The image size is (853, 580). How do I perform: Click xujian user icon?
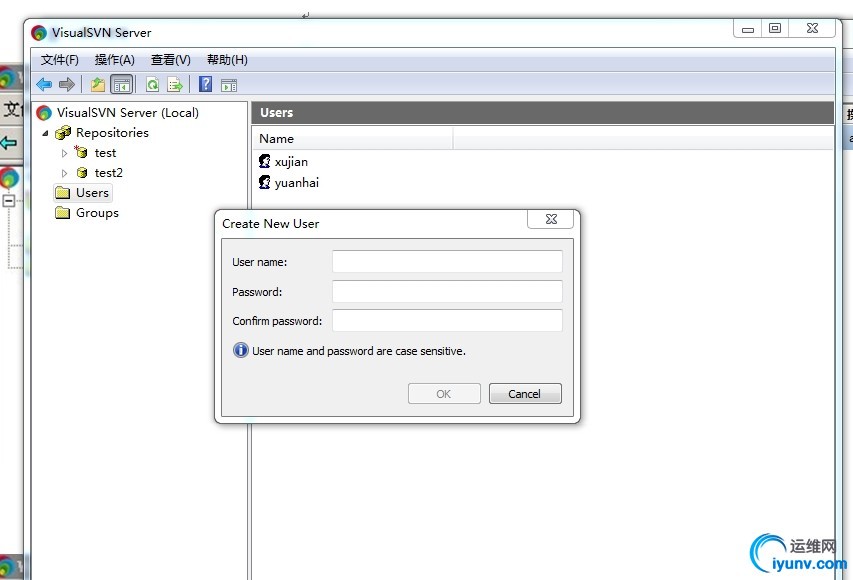pos(265,161)
